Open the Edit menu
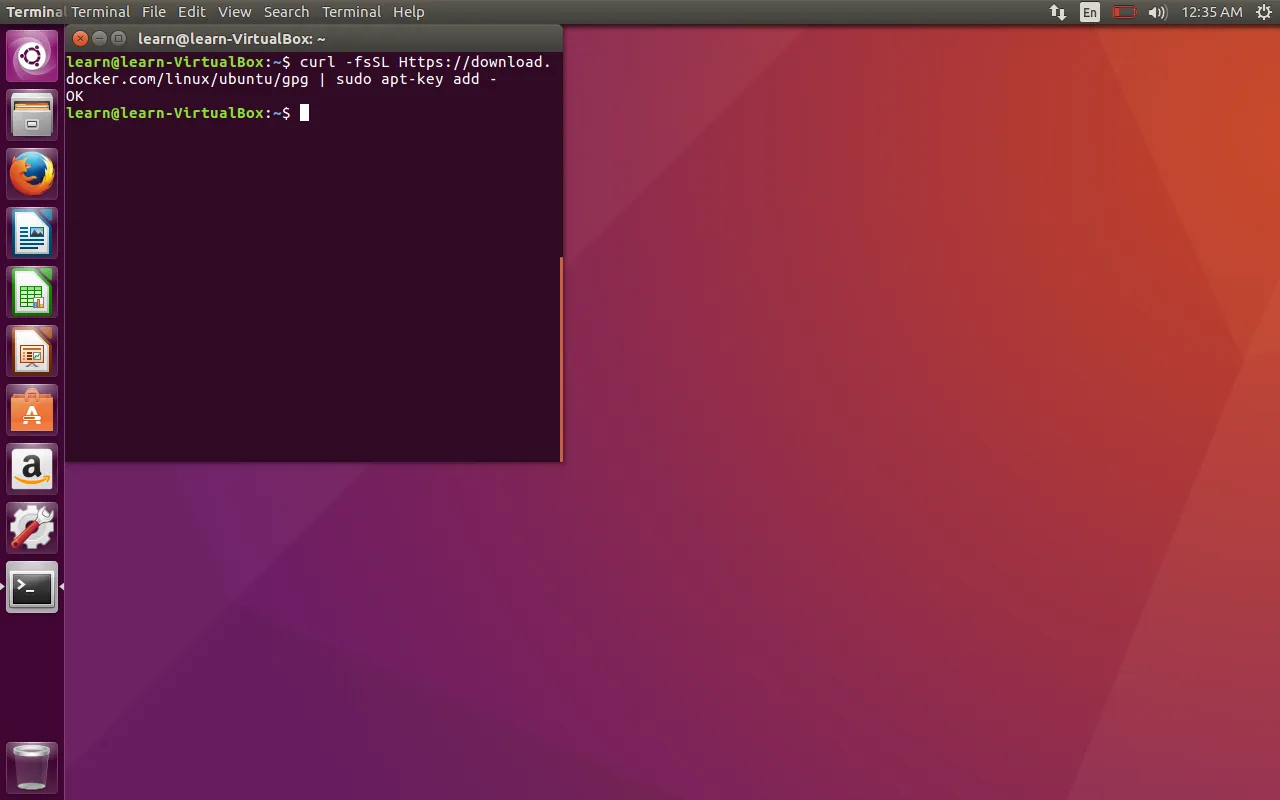This screenshot has width=1280, height=800. pyautogui.click(x=191, y=12)
